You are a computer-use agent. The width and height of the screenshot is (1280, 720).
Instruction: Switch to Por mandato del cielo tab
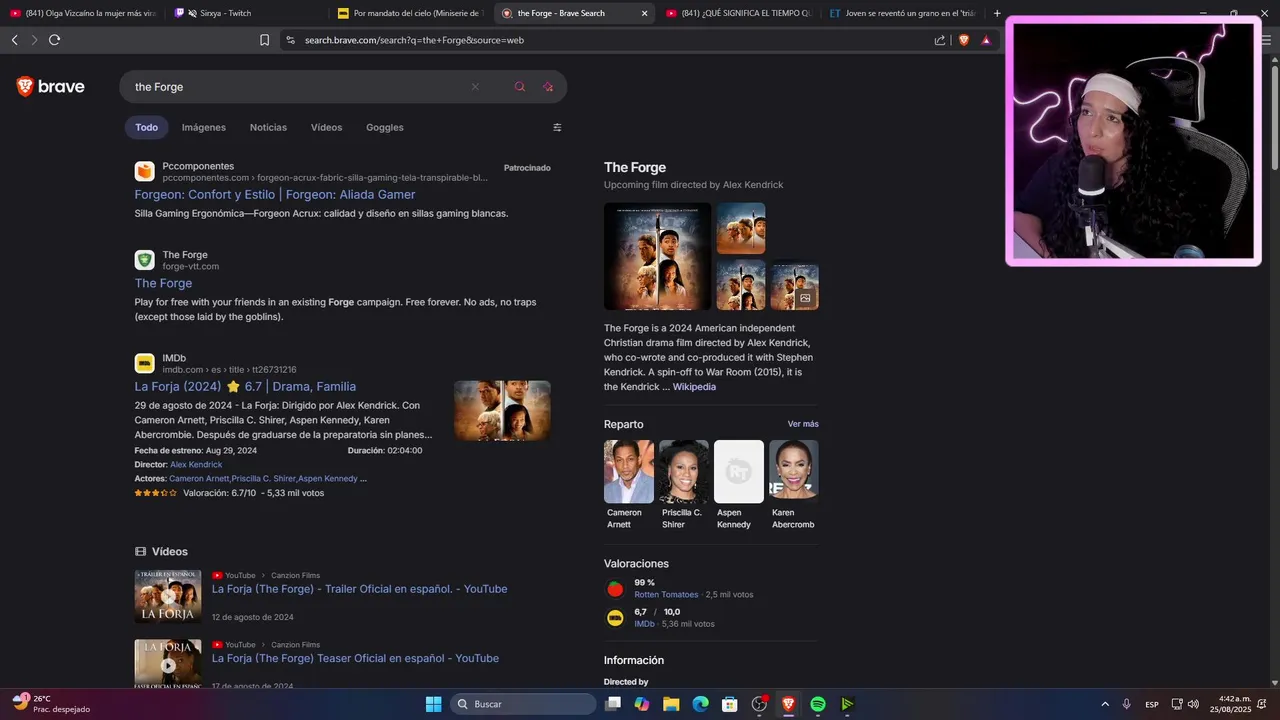point(410,13)
